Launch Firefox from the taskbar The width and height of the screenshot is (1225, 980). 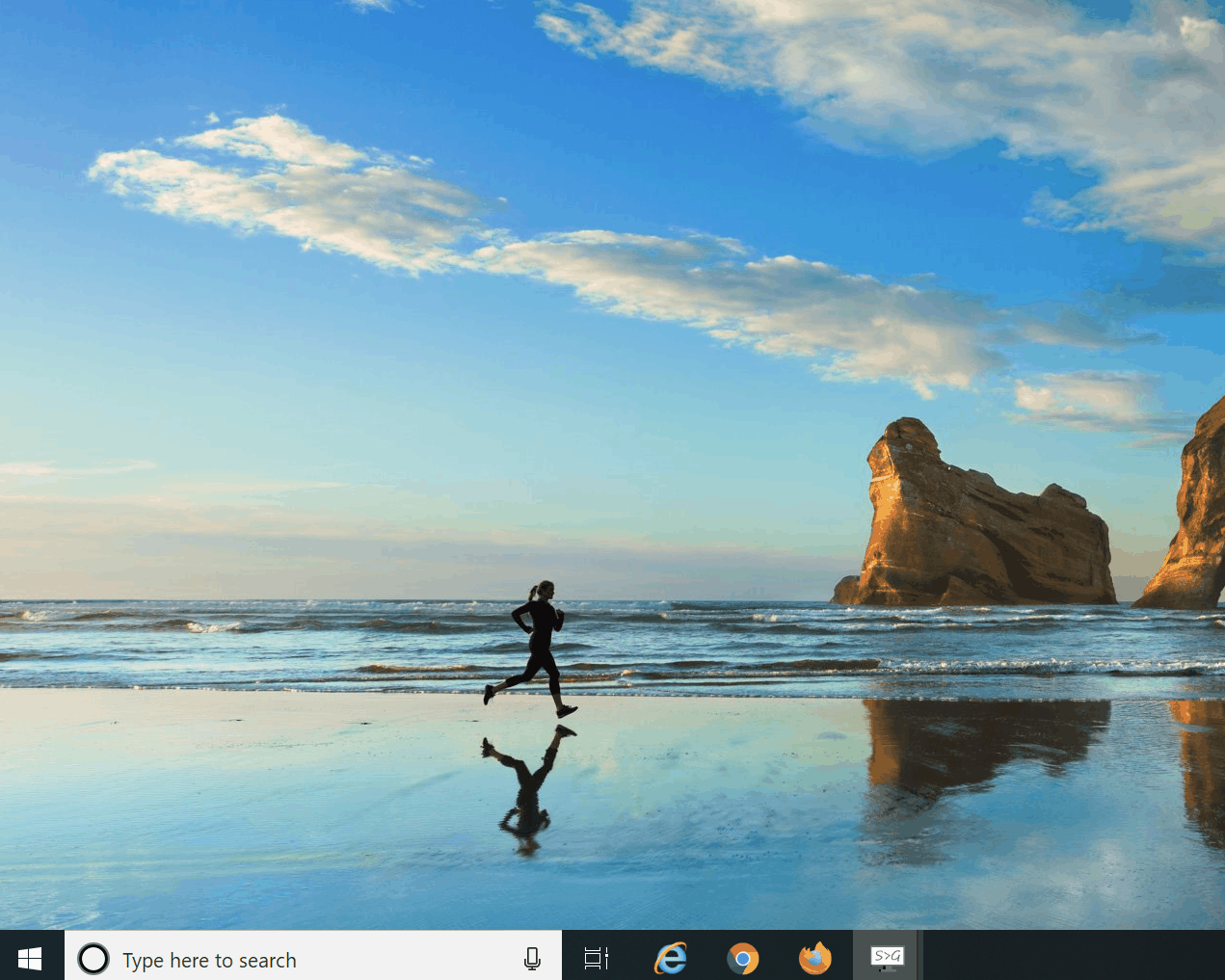(815, 959)
